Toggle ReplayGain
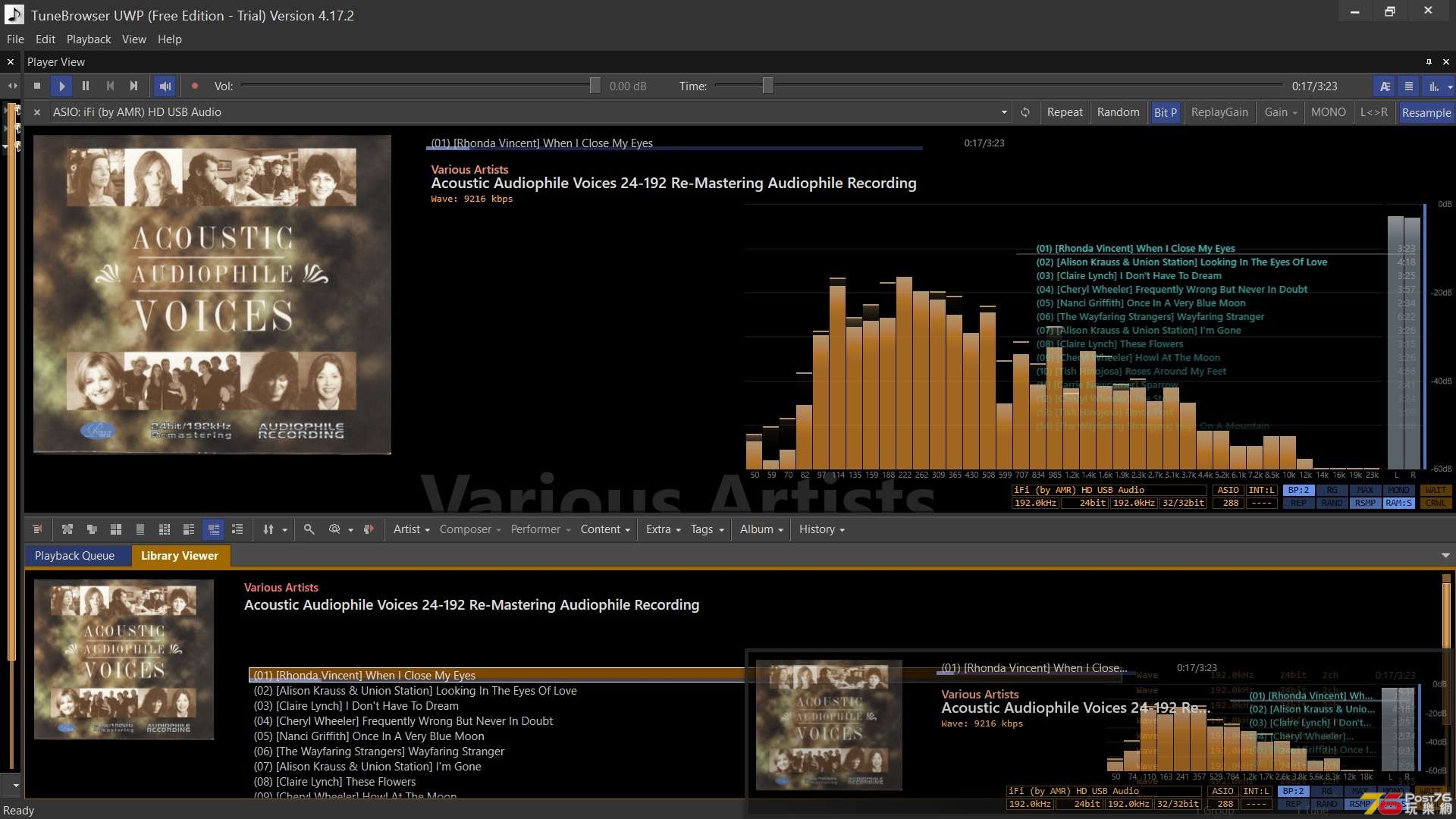The height and width of the screenshot is (819, 1456). click(x=1219, y=112)
